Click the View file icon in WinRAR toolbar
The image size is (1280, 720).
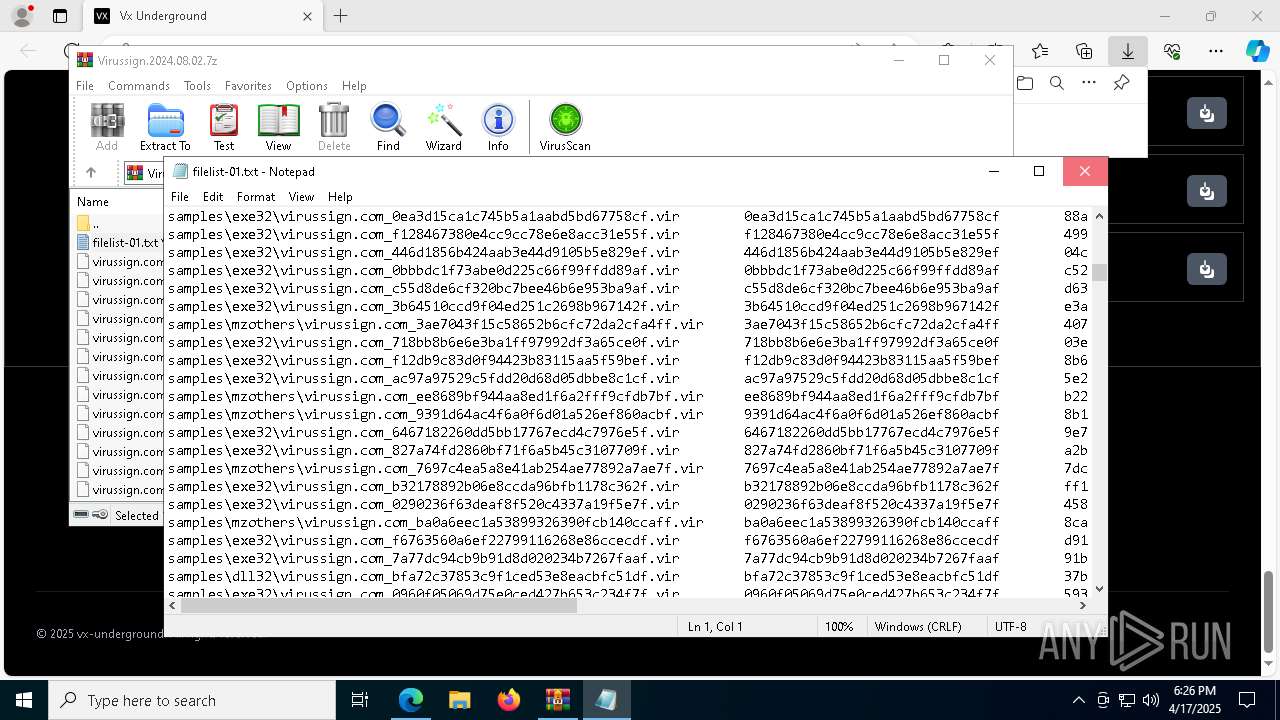click(x=278, y=127)
